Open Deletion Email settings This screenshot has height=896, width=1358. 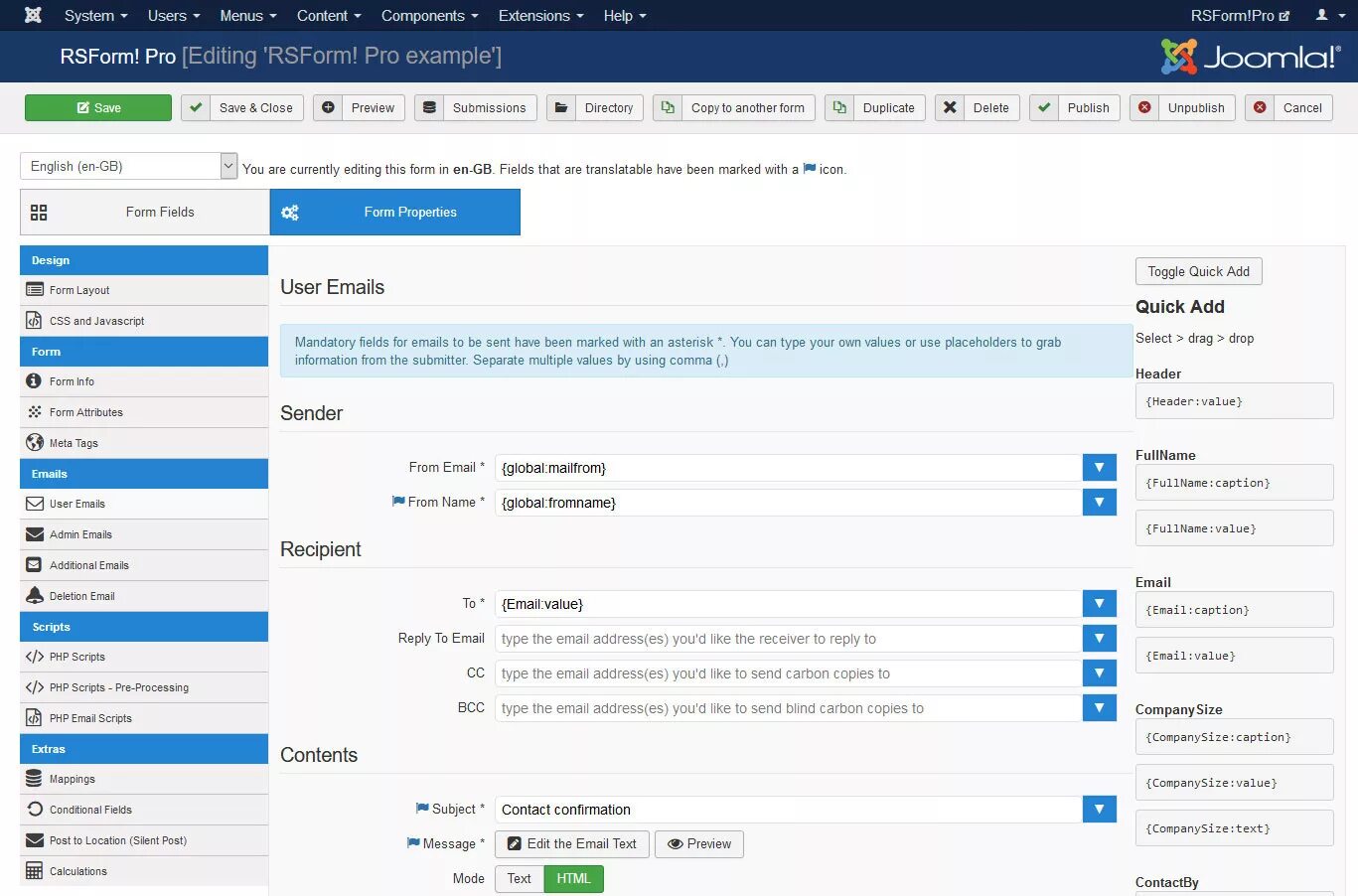tap(144, 596)
